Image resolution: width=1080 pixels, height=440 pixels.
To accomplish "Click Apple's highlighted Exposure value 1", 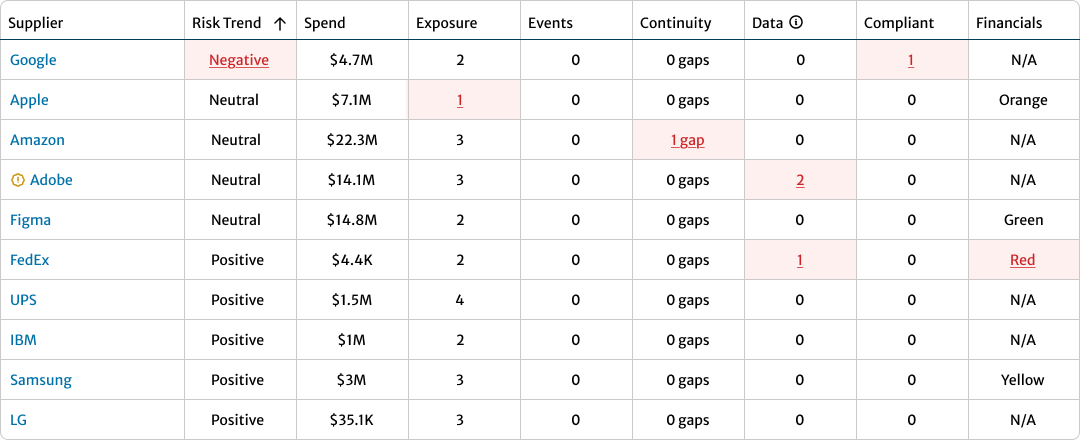I will [x=459, y=100].
